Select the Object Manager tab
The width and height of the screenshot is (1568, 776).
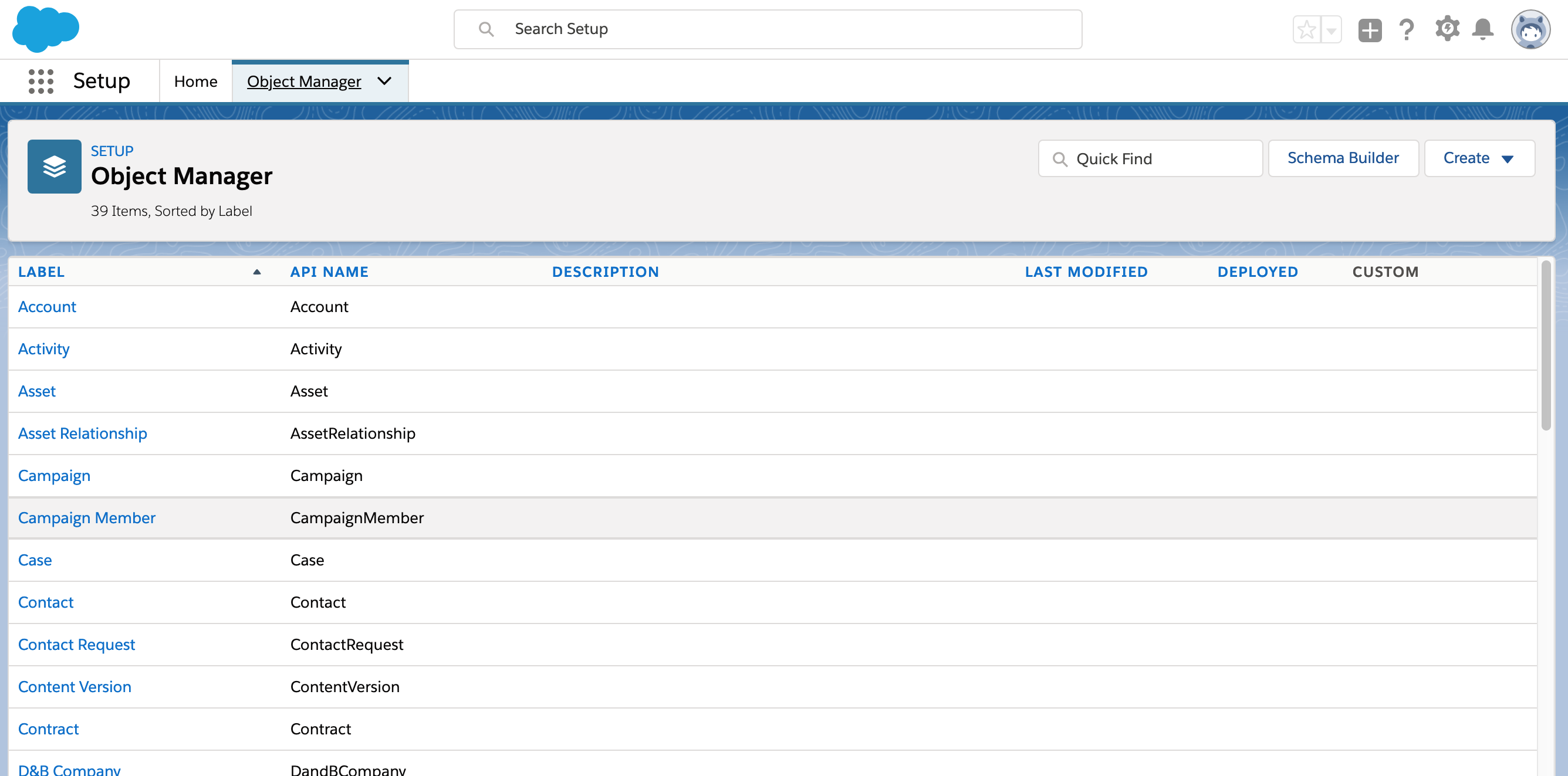tap(304, 81)
